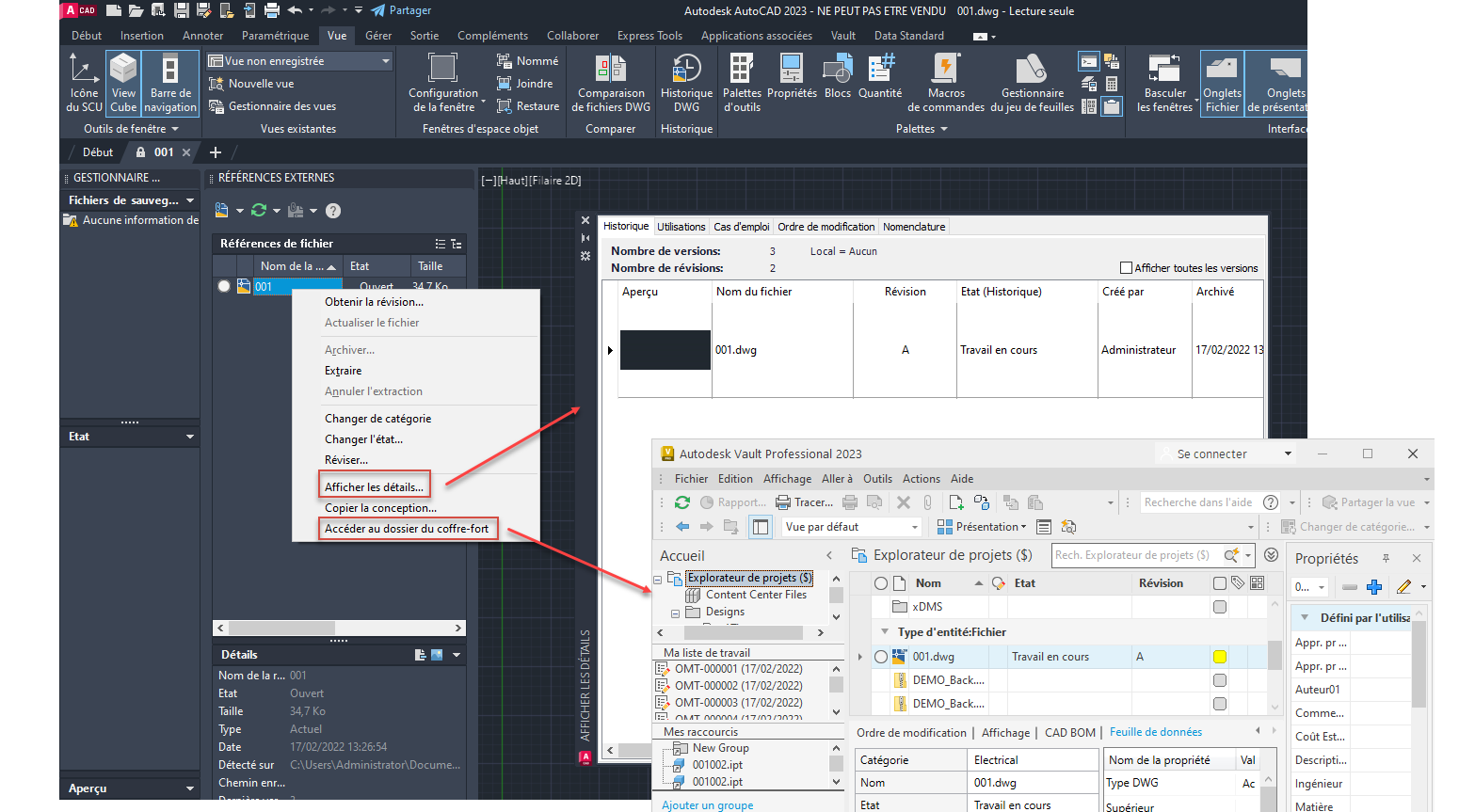Click the blue back arrow in Vault
This screenshot has width=1475, height=812.
coord(682,527)
